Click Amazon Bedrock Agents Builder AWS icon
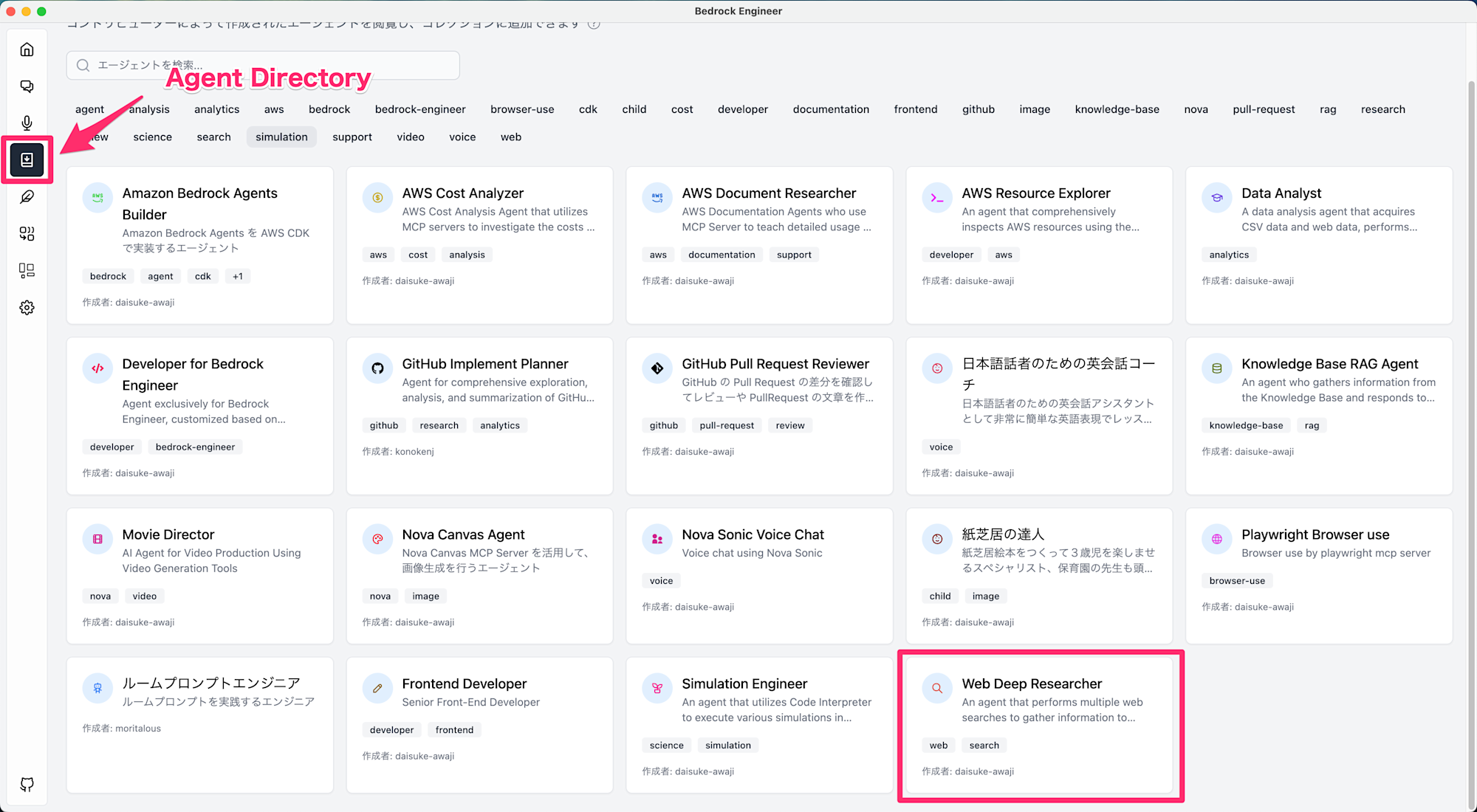The width and height of the screenshot is (1477, 812). pyautogui.click(x=97, y=198)
